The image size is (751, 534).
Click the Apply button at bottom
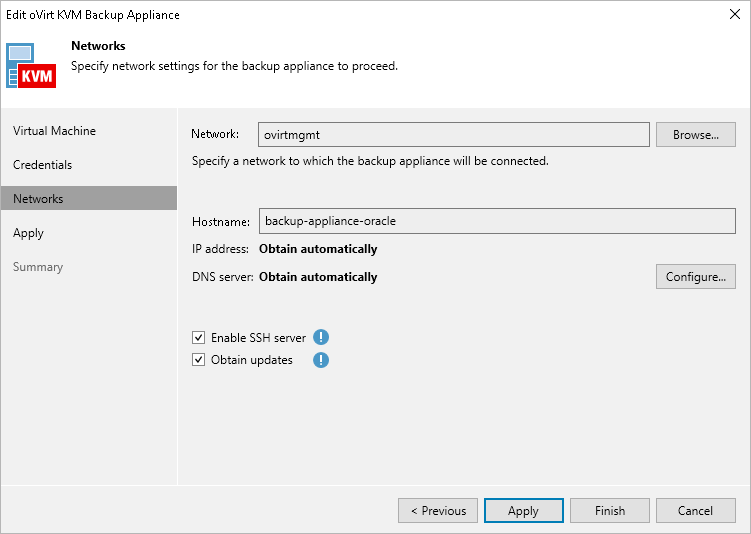[523, 510]
